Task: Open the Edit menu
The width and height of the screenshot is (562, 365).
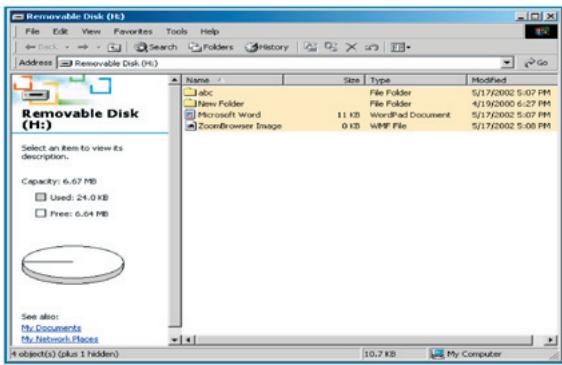Action: [60, 32]
